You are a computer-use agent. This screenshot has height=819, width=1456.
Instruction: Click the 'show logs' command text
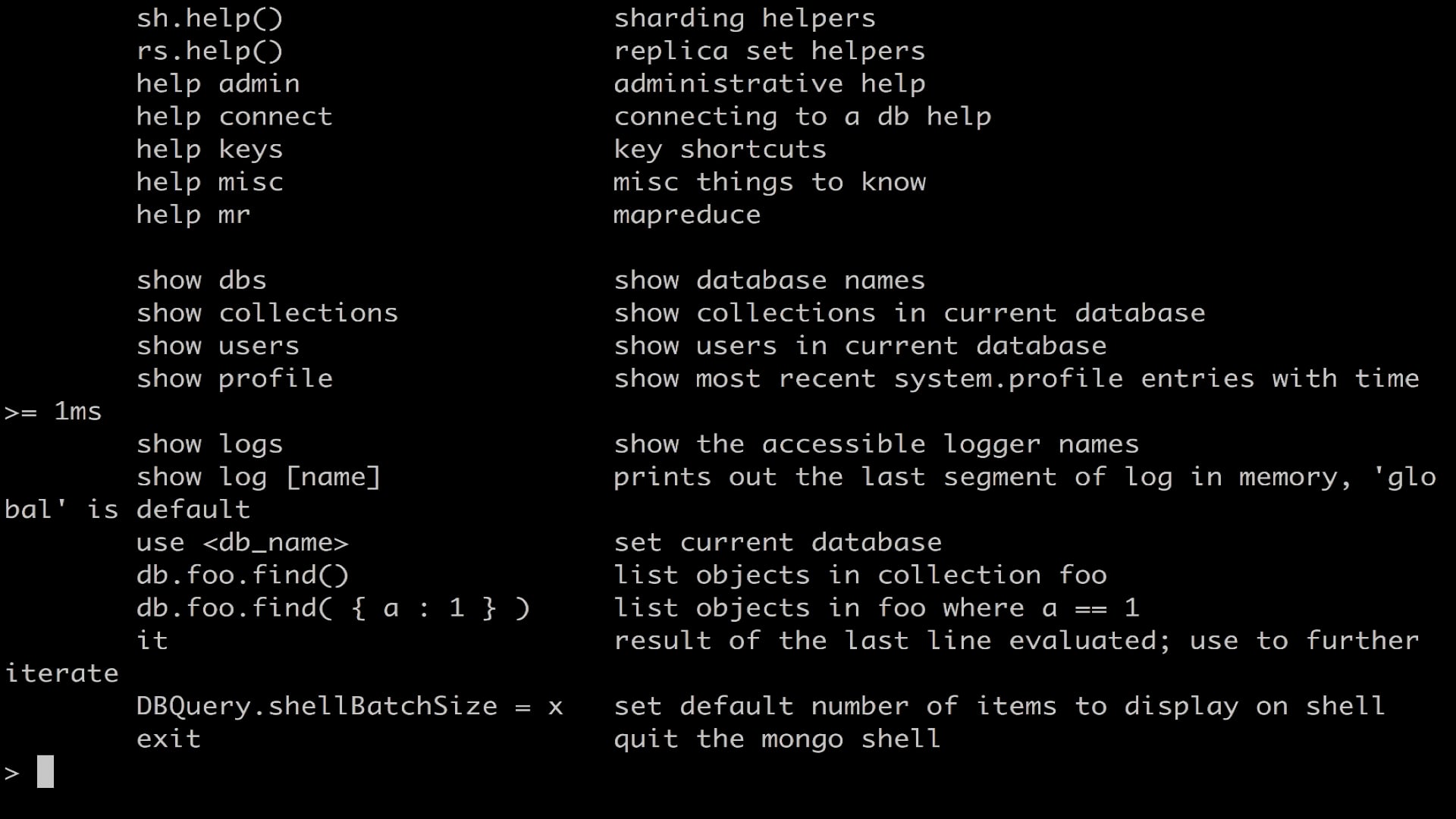click(209, 444)
